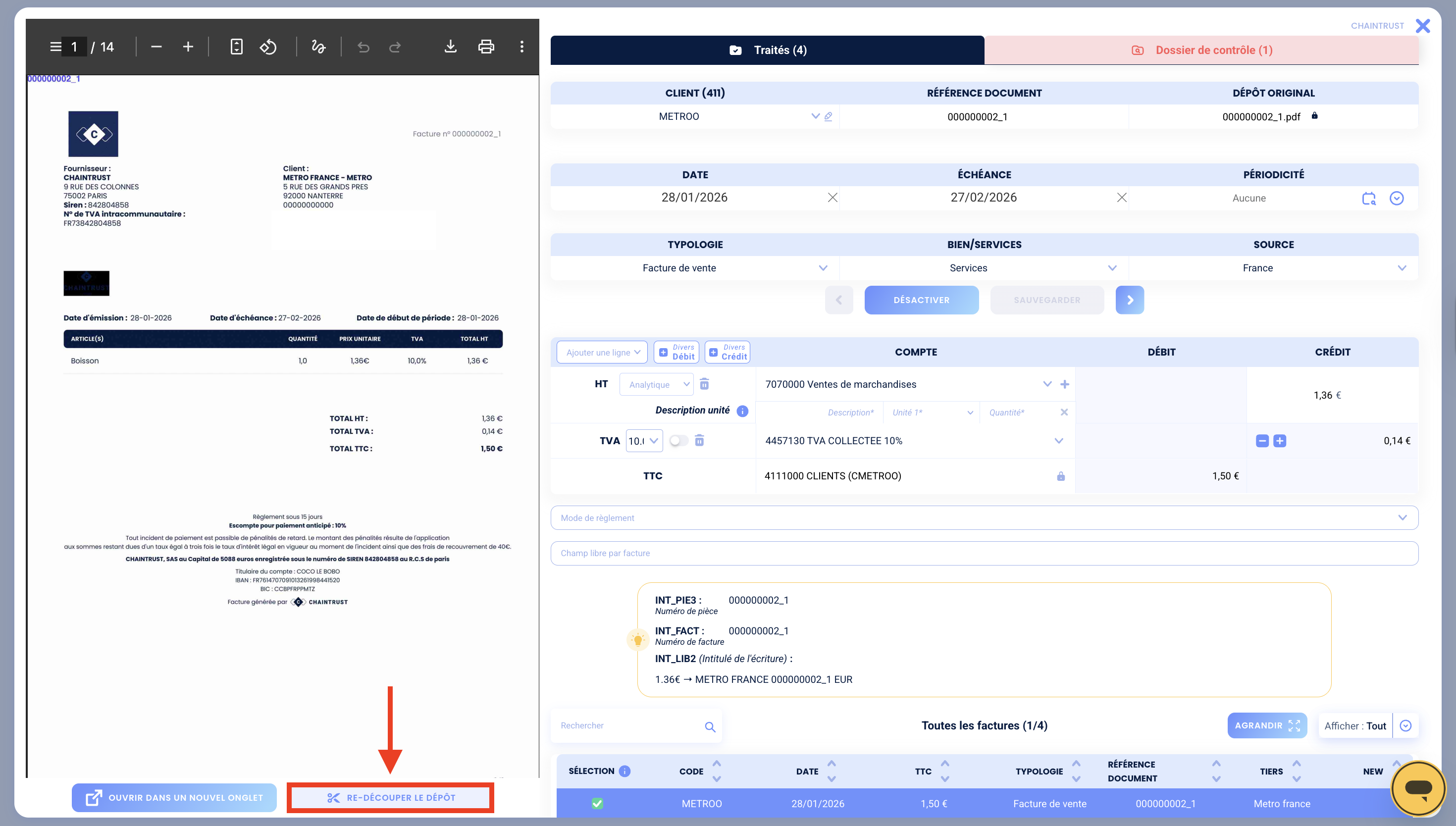Image resolution: width=1456 pixels, height=826 pixels.
Task: Increase TVA amount with plus button
Action: coord(1280,441)
